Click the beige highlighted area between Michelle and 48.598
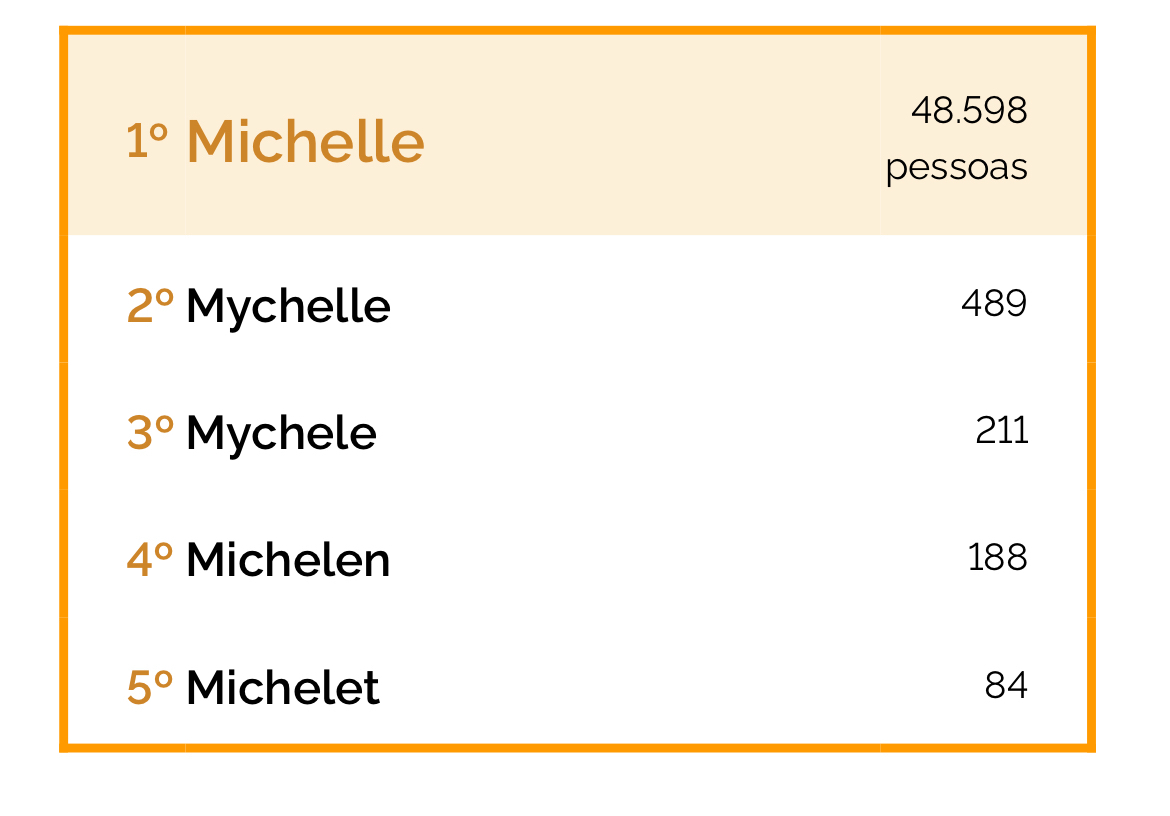The height and width of the screenshot is (816, 1170). (x=650, y=140)
